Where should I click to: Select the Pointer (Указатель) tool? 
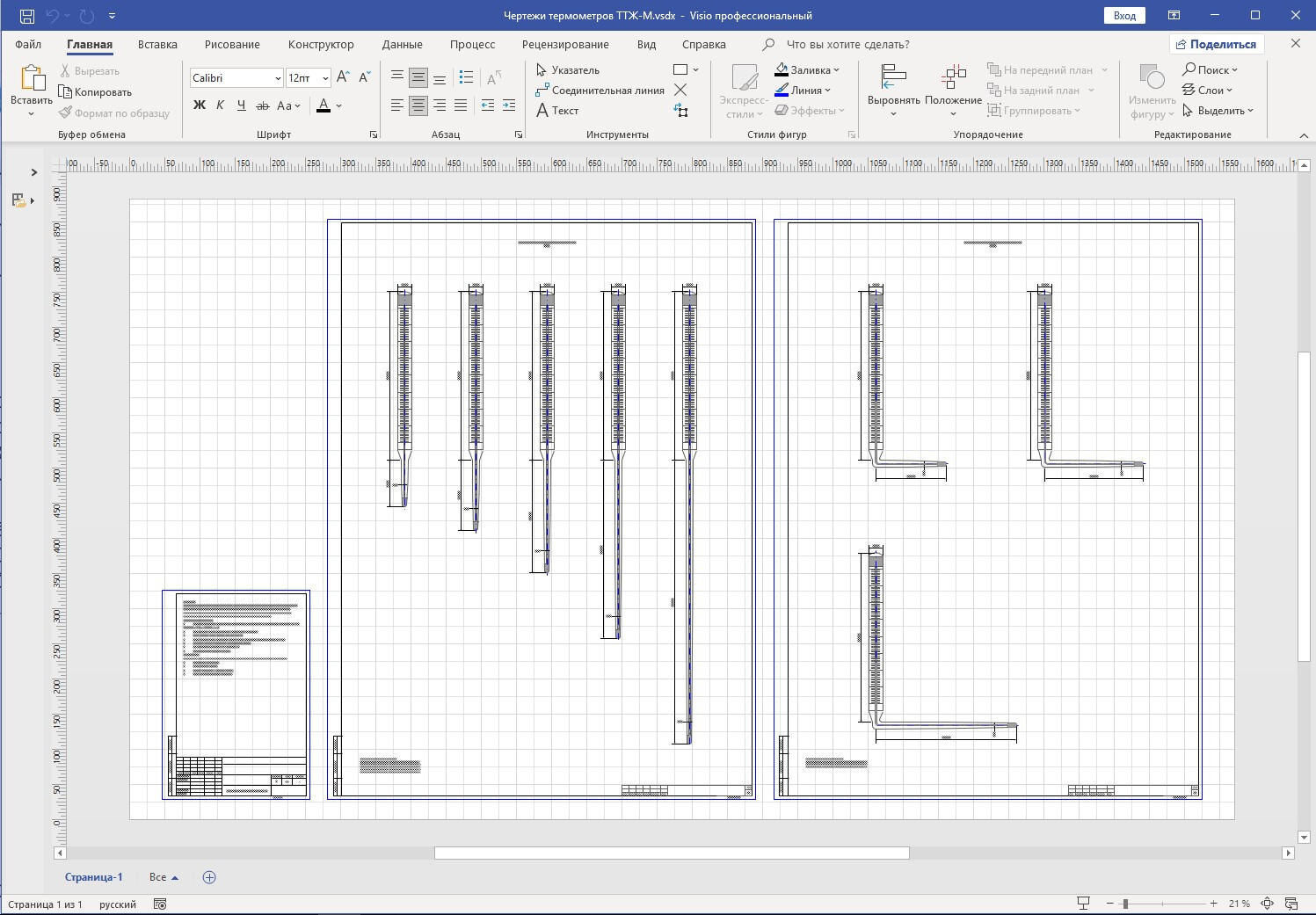coord(568,70)
